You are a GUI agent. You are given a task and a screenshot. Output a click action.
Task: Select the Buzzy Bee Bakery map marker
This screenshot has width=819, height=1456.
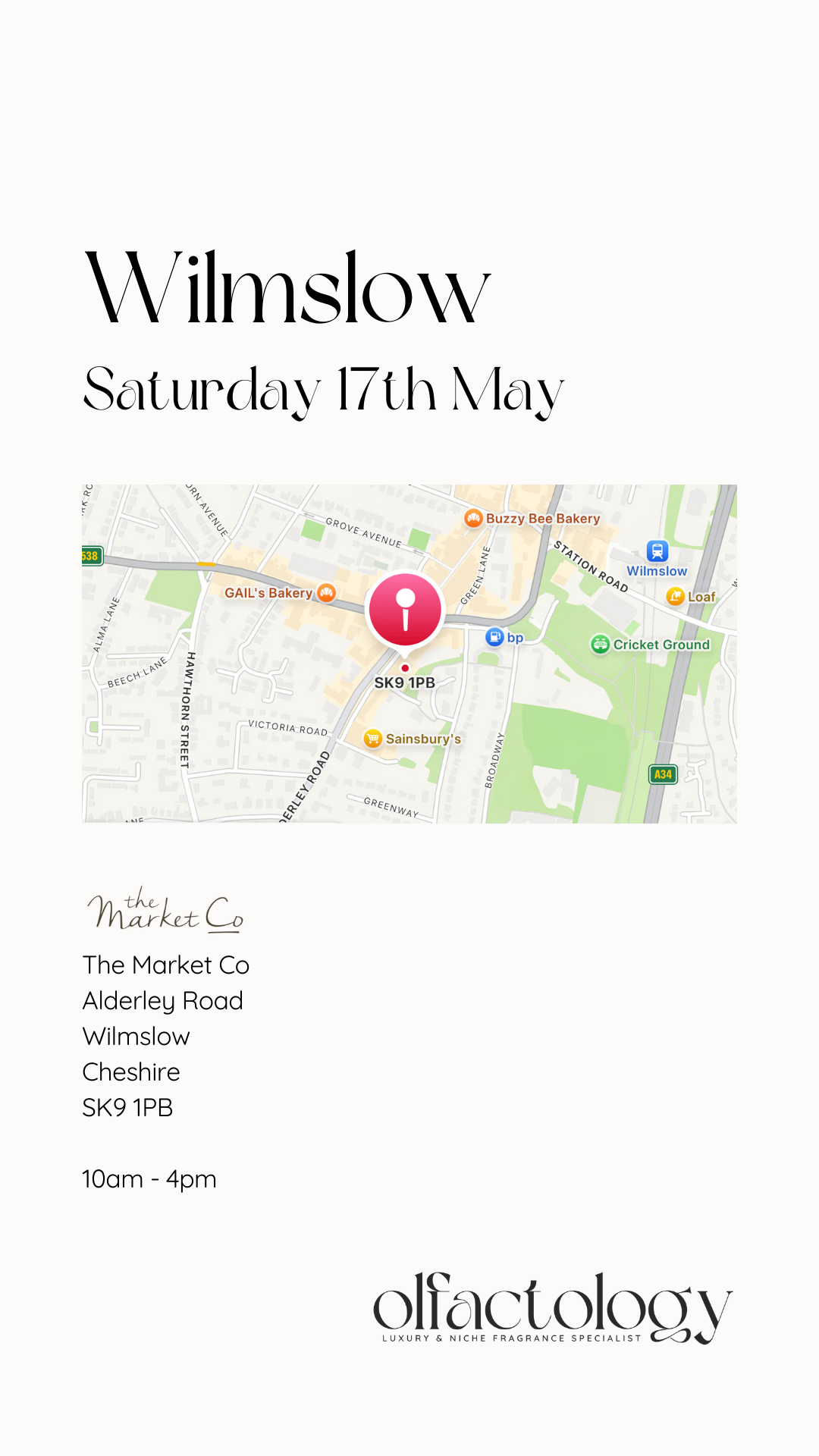(473, 519)
